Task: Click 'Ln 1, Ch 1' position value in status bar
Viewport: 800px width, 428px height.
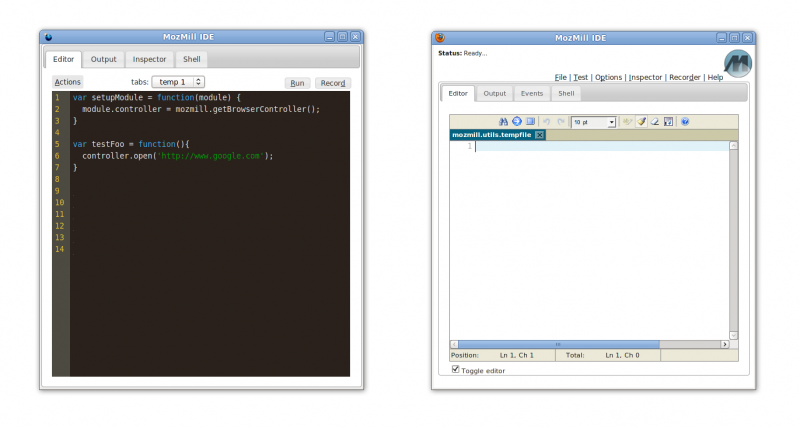Action: (516, 355)
